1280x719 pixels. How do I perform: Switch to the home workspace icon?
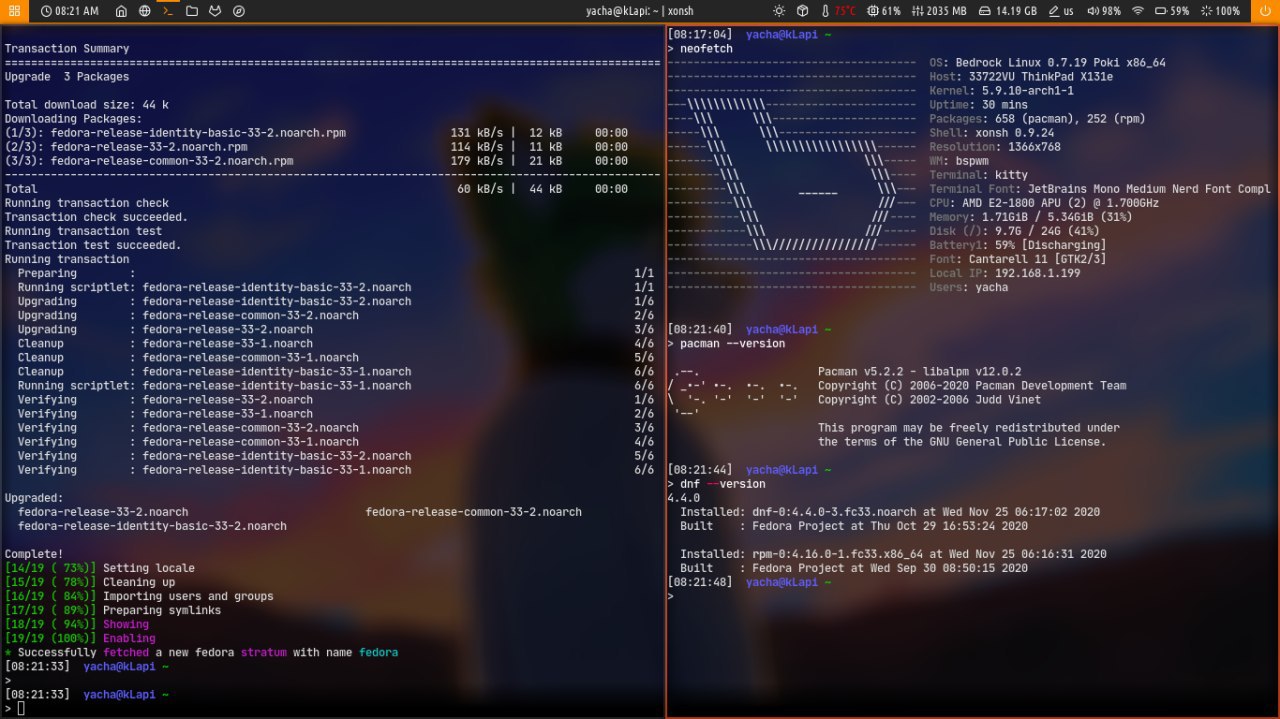point(121,11)
